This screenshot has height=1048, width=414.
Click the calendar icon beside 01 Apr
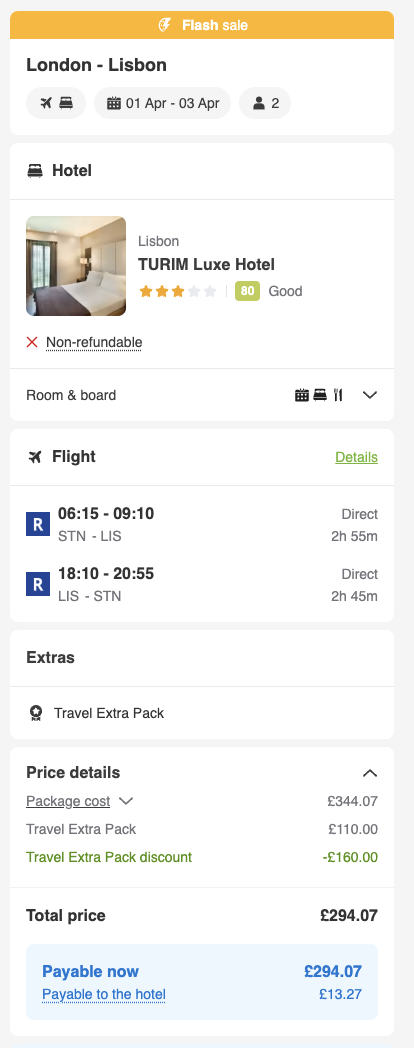[x=114, y=104]
